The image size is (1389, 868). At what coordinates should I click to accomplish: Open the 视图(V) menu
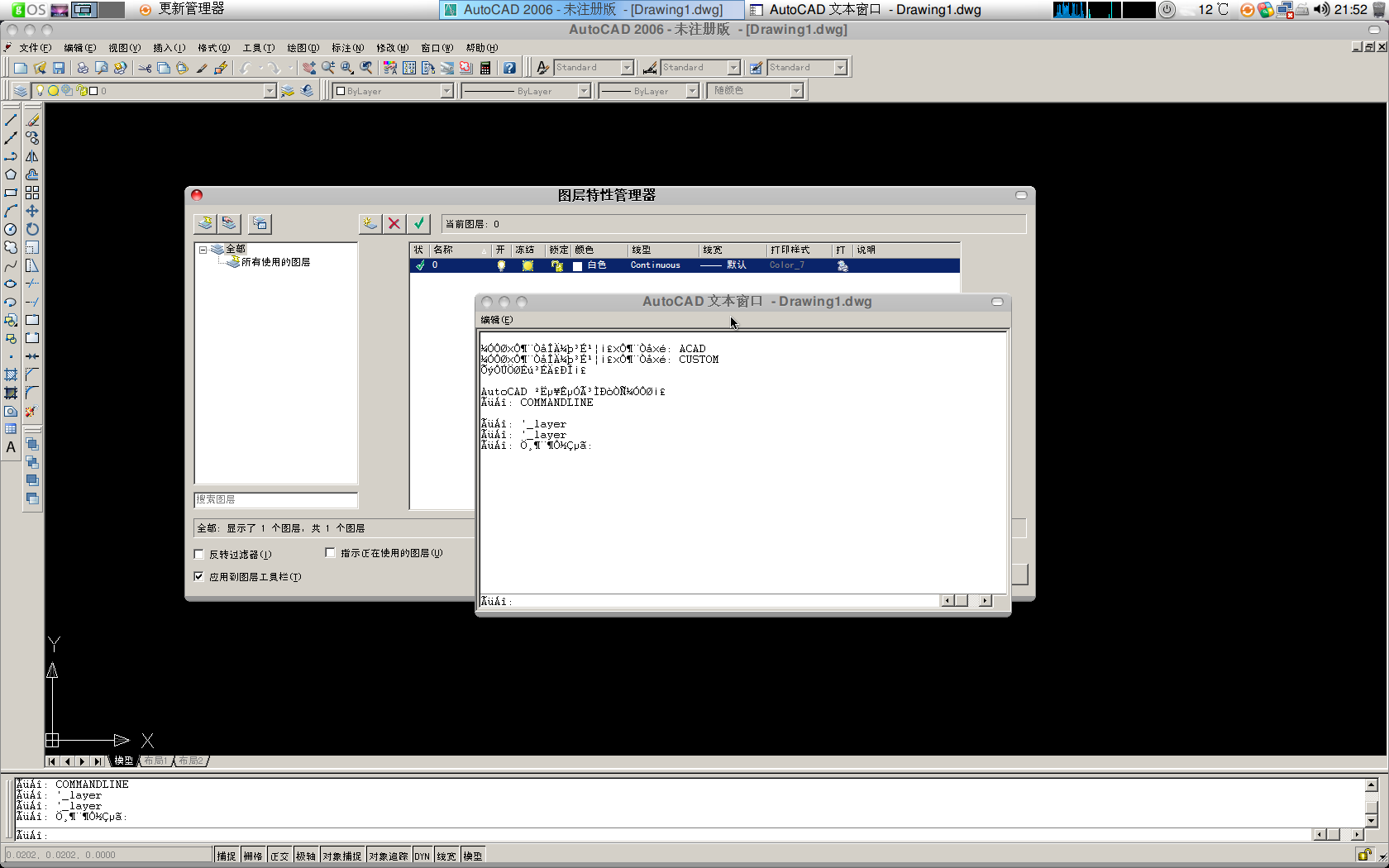(x=124, y=48)
